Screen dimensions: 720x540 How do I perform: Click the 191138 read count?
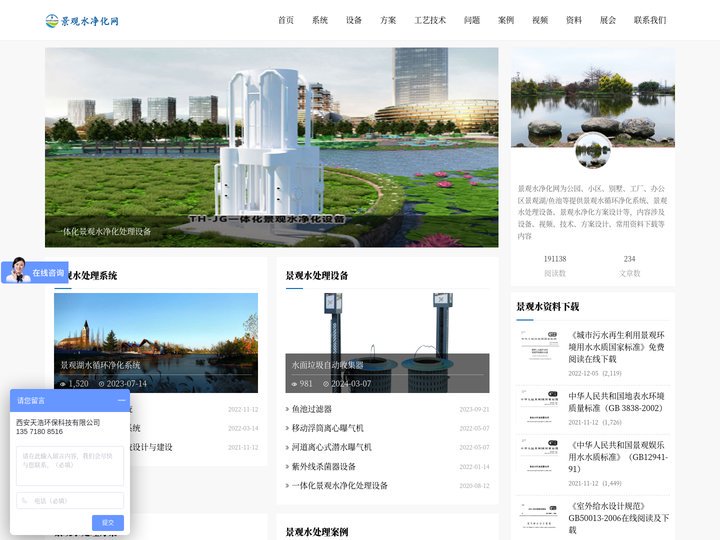click(555, 259)
